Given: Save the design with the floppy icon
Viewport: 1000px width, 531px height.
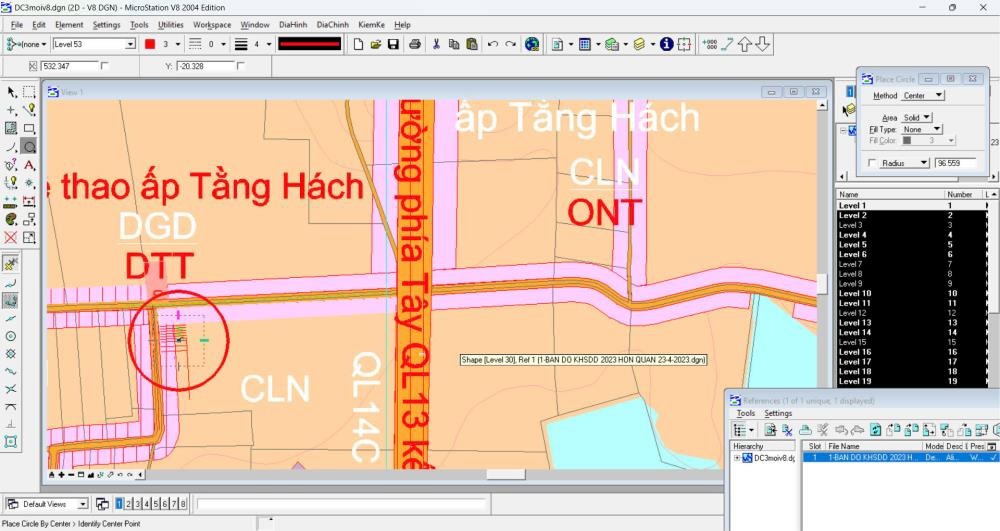Looking at the screenshot, I should [393, 44].
